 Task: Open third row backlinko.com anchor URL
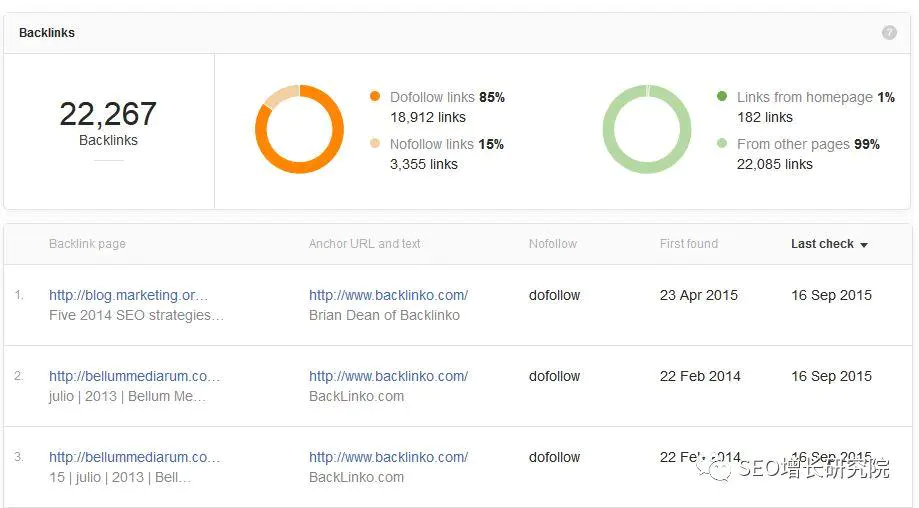(389, 457)
